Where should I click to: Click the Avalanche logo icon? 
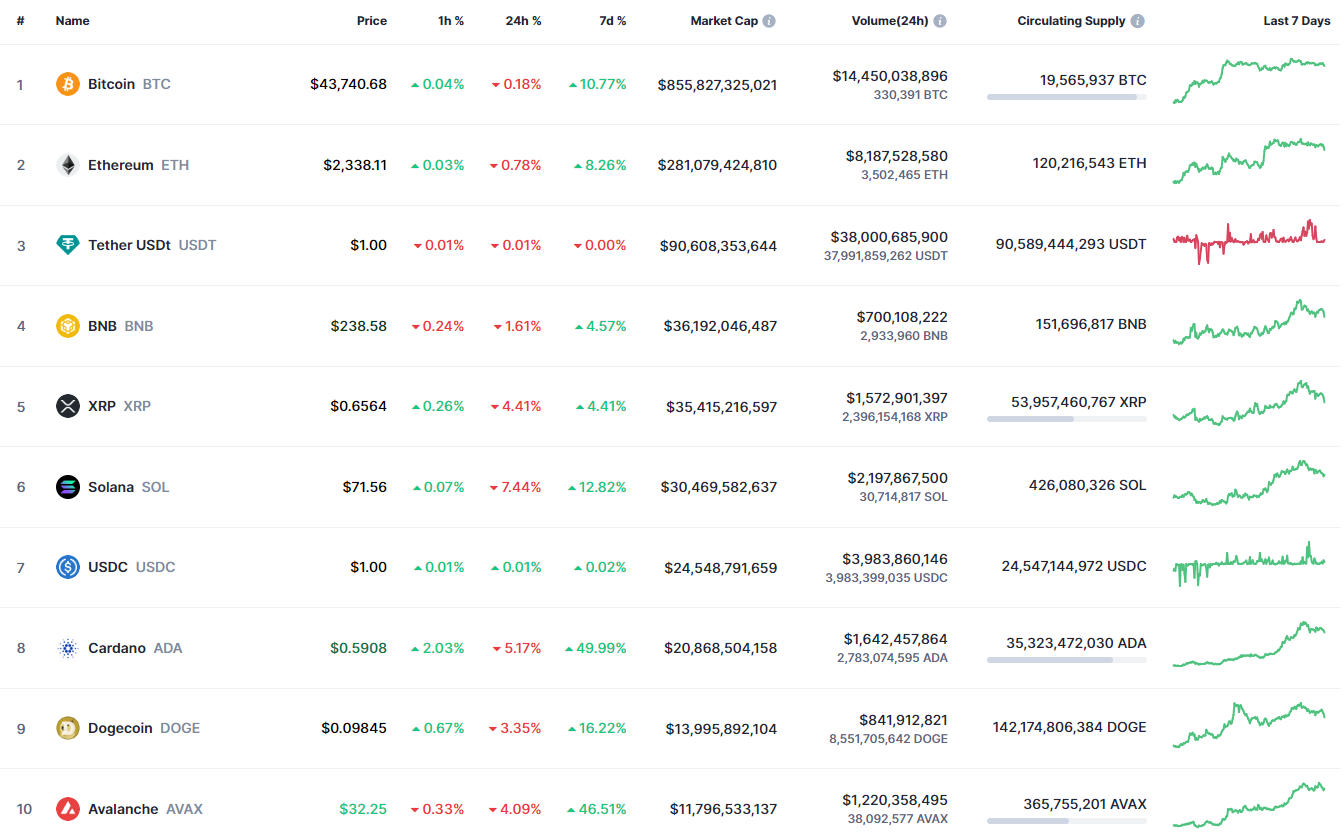tap(68, 809)
